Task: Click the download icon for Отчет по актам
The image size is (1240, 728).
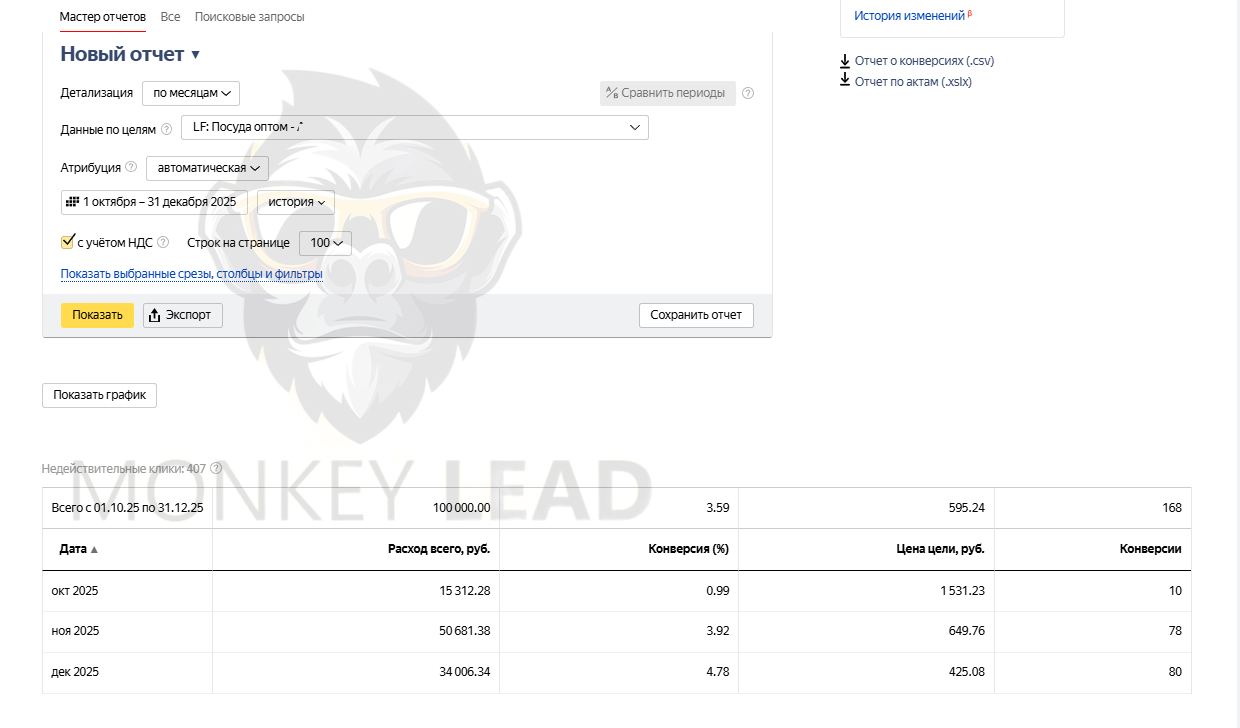Action: (845, 81)
